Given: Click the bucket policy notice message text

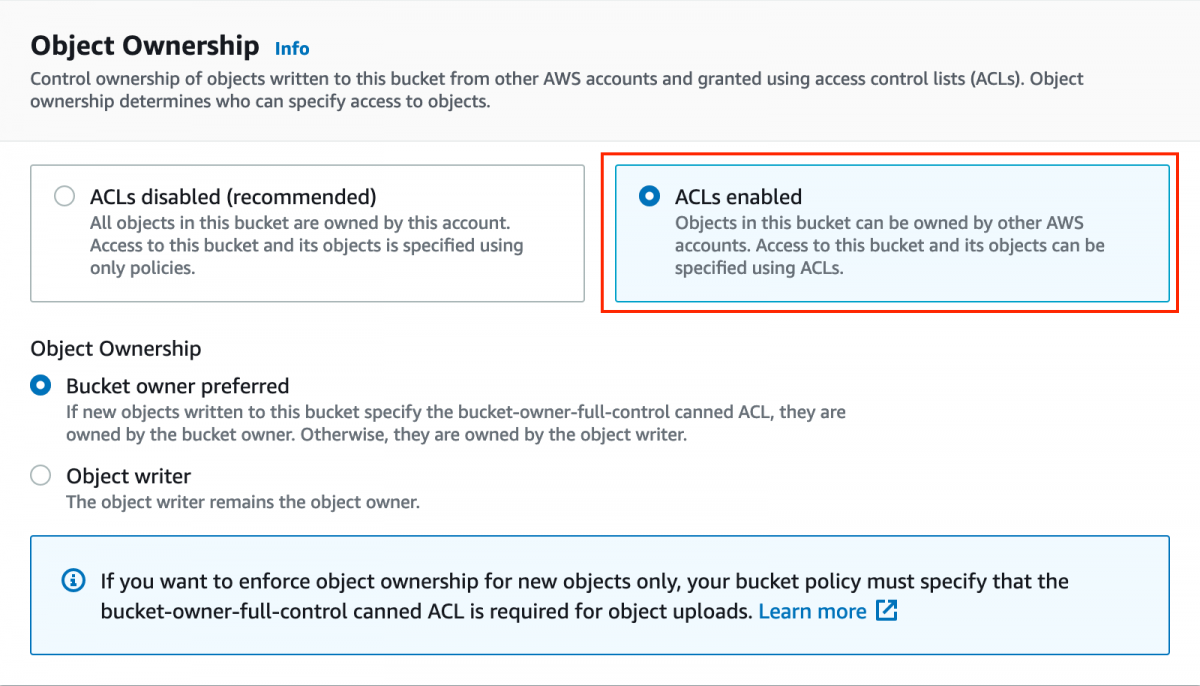Looking at the screenshot, I should pyautogui.click(x=584, y=582).
